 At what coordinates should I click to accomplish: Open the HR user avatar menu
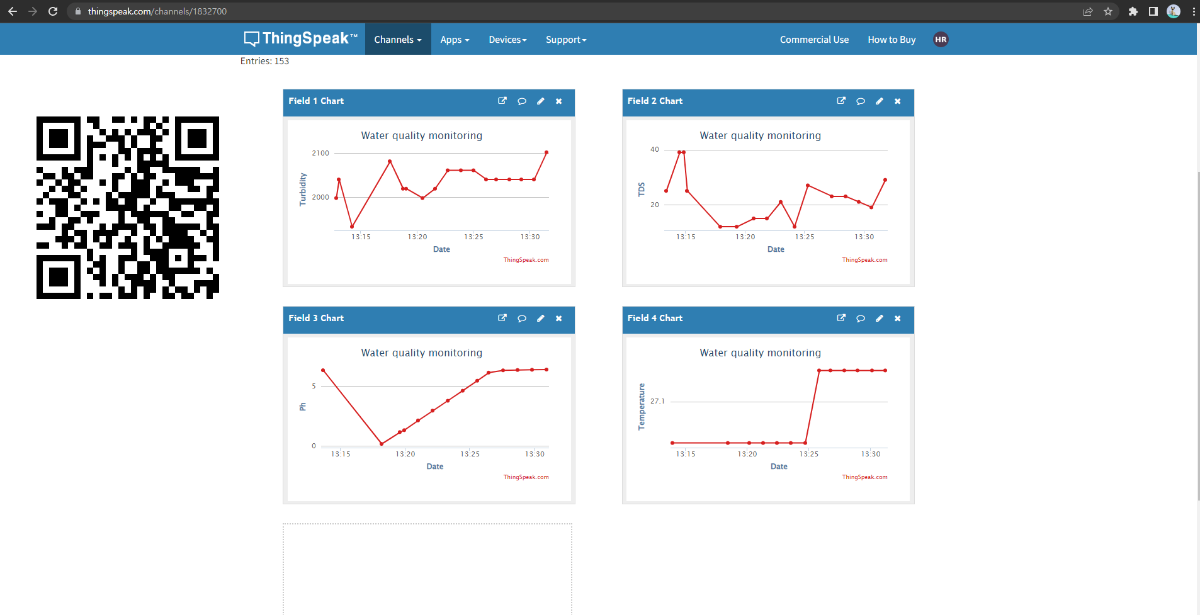point(940,39)
